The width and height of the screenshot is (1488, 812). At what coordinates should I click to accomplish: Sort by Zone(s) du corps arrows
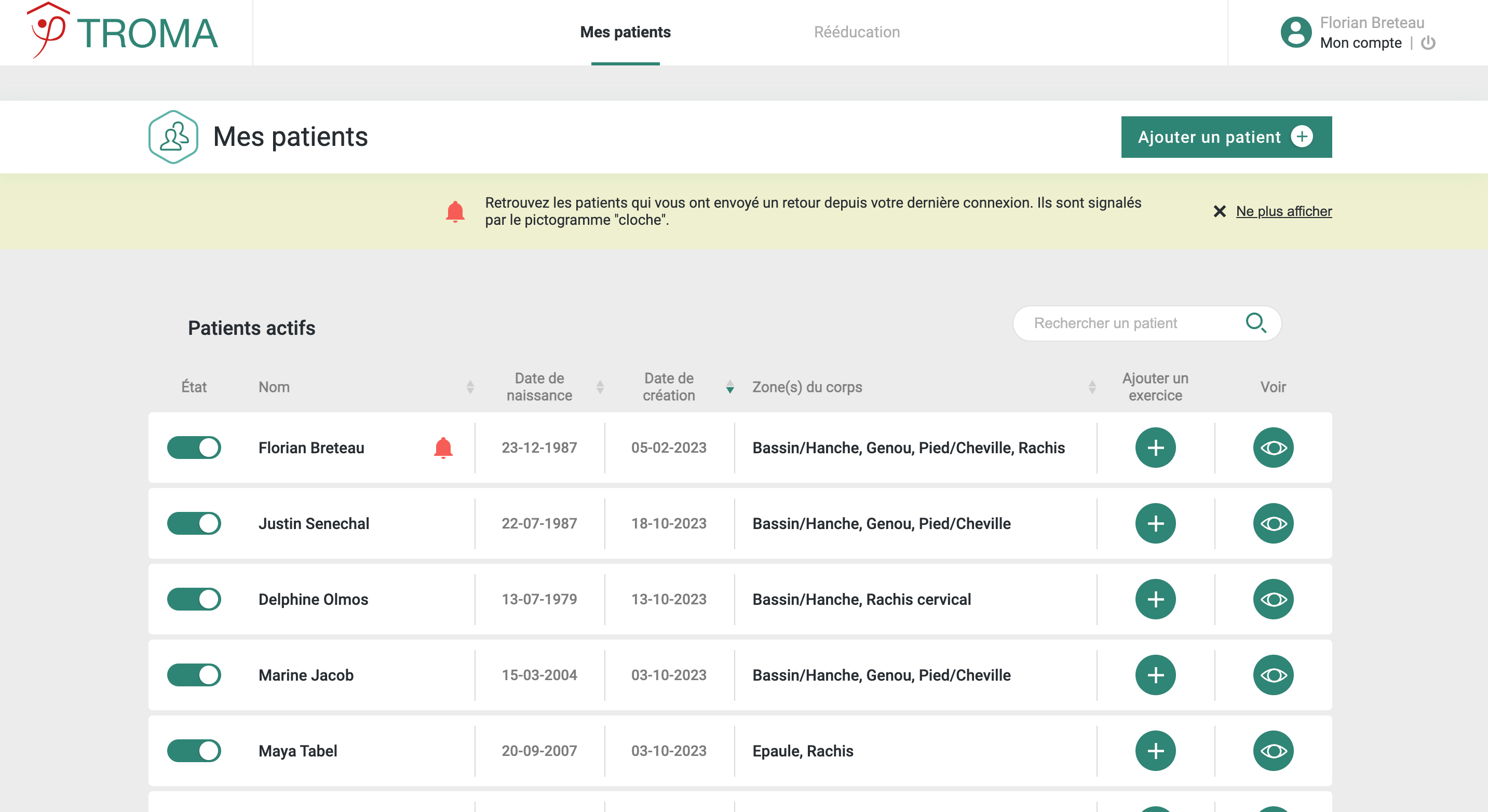[1092, 387]
